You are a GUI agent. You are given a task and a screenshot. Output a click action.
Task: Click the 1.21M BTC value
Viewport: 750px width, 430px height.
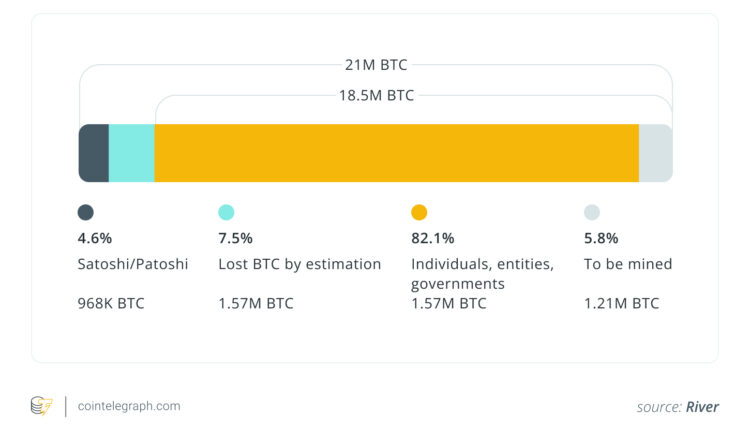(x=621, y=302)
